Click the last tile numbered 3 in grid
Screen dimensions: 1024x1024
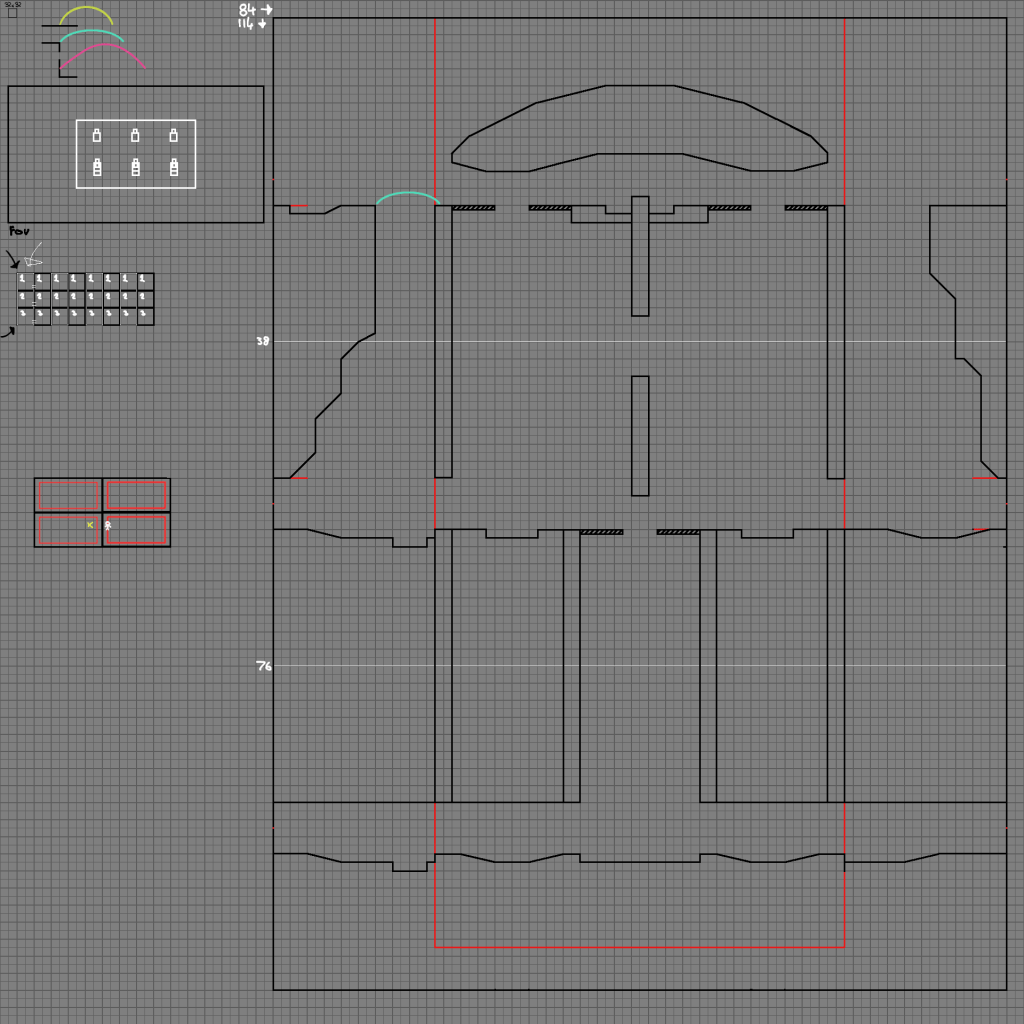tap(145, 316)
